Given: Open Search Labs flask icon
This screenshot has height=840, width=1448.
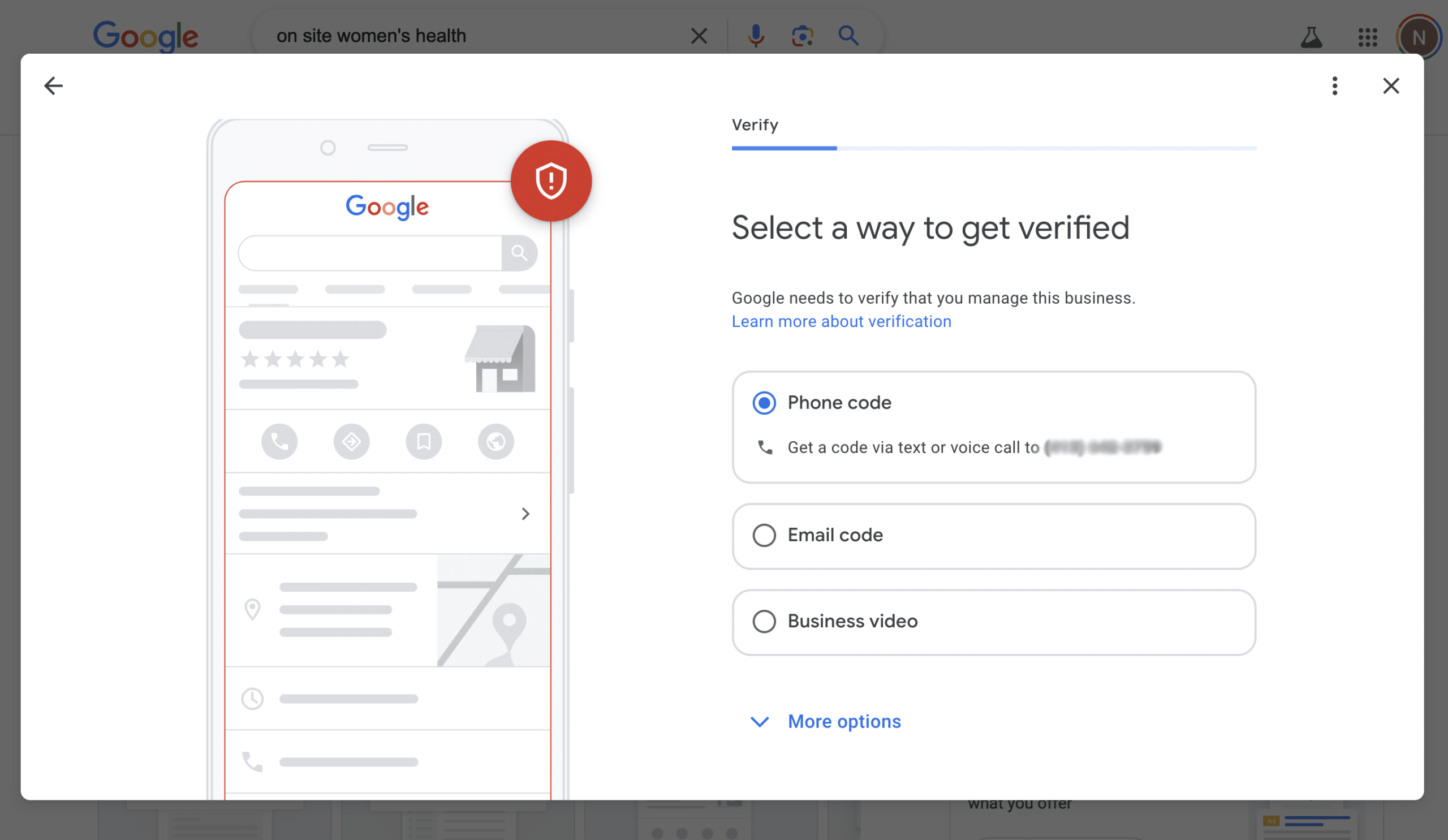Looking at the screenshot, I should 1311,37.
